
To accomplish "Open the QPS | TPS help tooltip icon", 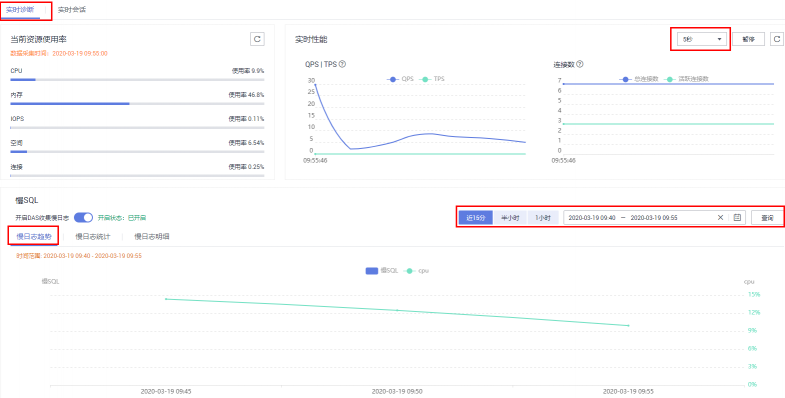I will click(x=343, y=65).
